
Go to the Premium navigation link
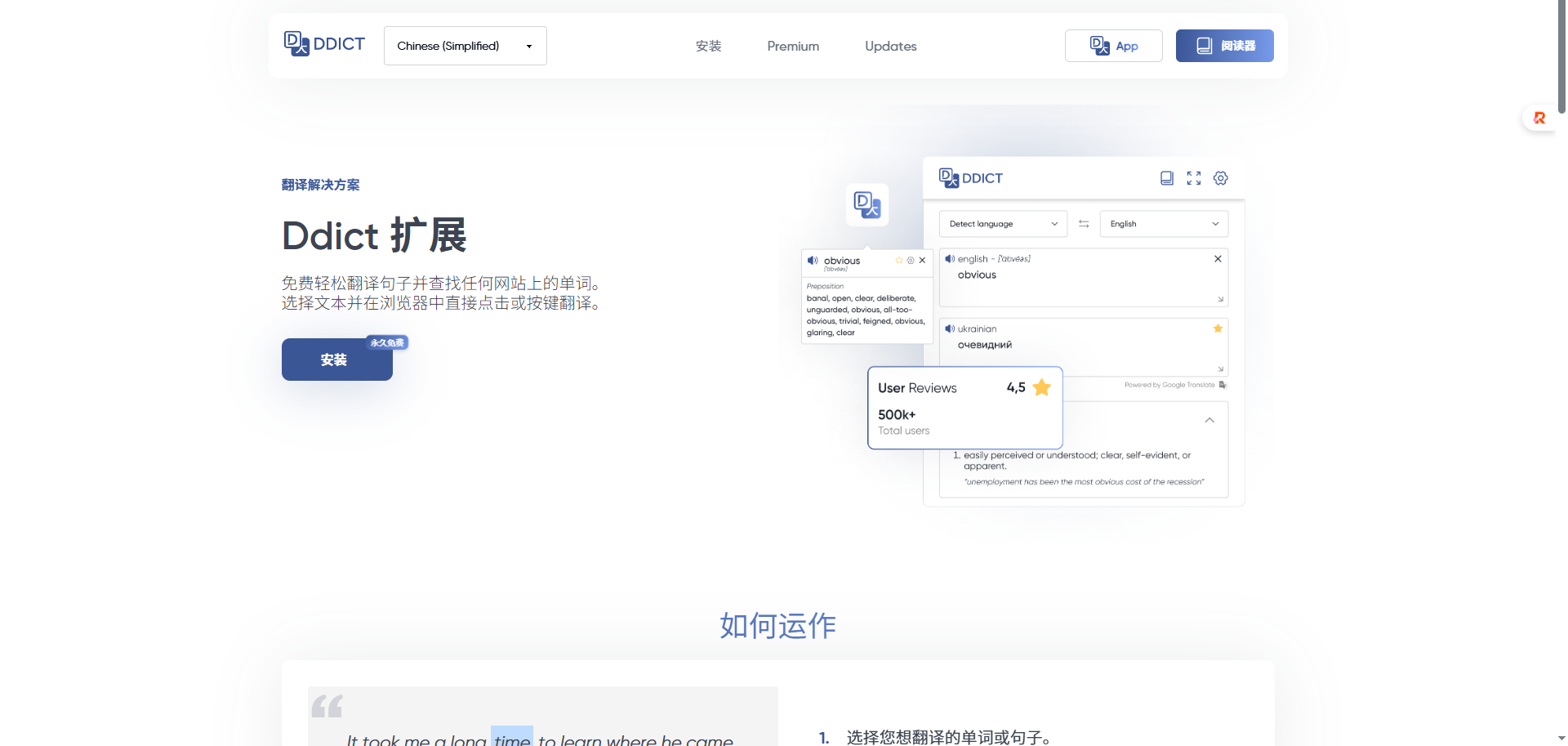(793, 47)
